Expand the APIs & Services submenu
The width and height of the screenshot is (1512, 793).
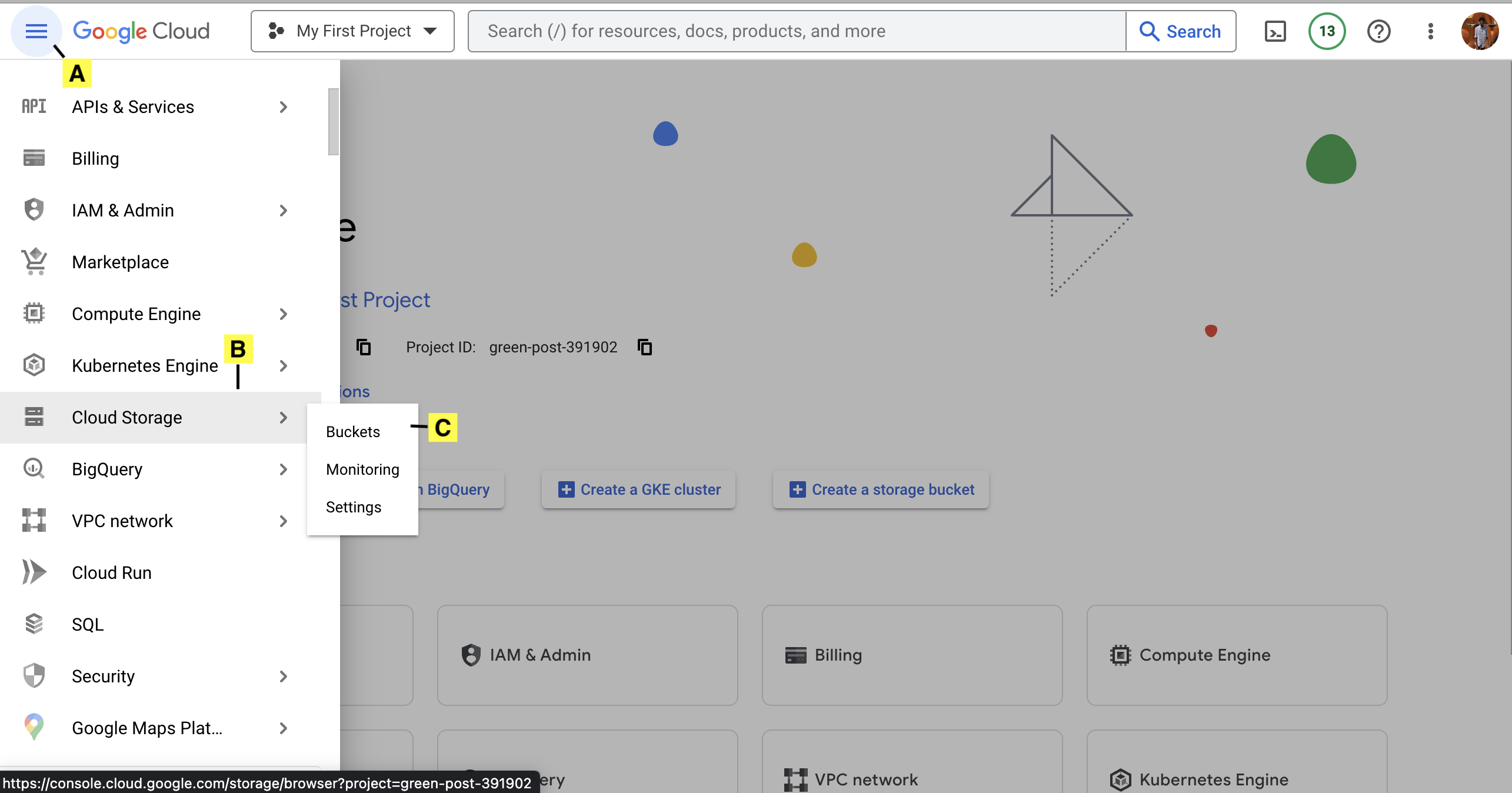(x=283, y=107)
